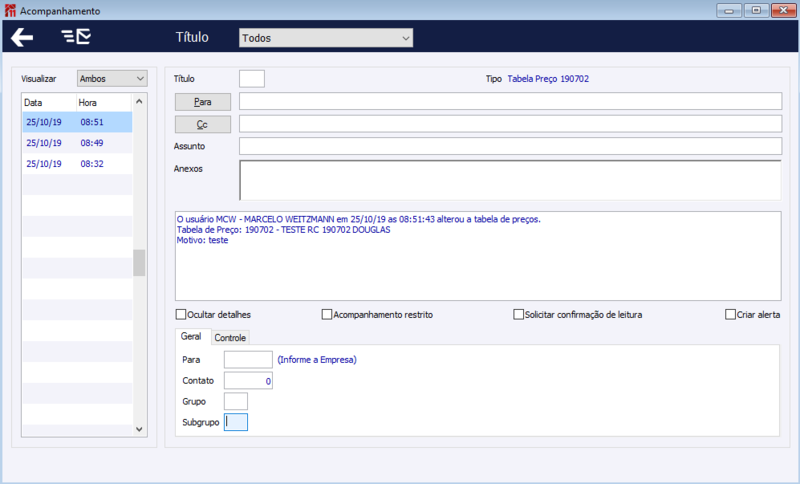Click the list scroll down arrow
This screenshot has width=800, height=484.
[x=139, y=429]
